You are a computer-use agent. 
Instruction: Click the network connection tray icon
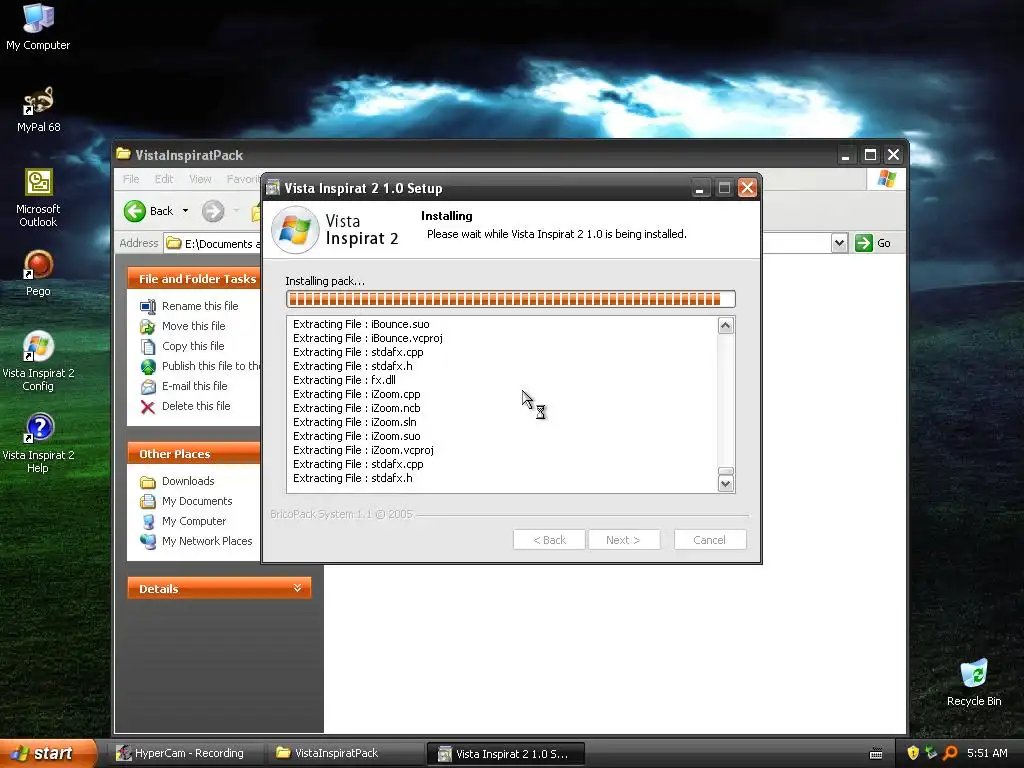[932, 753]
